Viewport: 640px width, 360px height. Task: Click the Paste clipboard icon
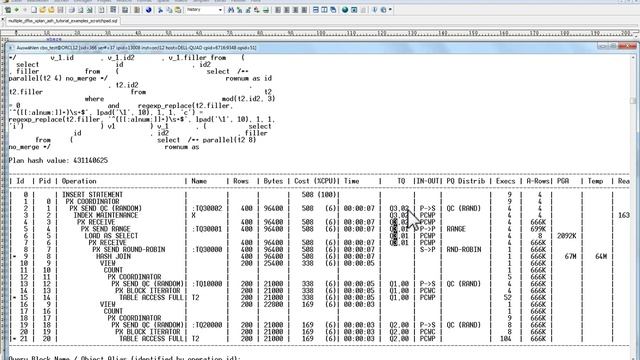[x=178, y=9]
